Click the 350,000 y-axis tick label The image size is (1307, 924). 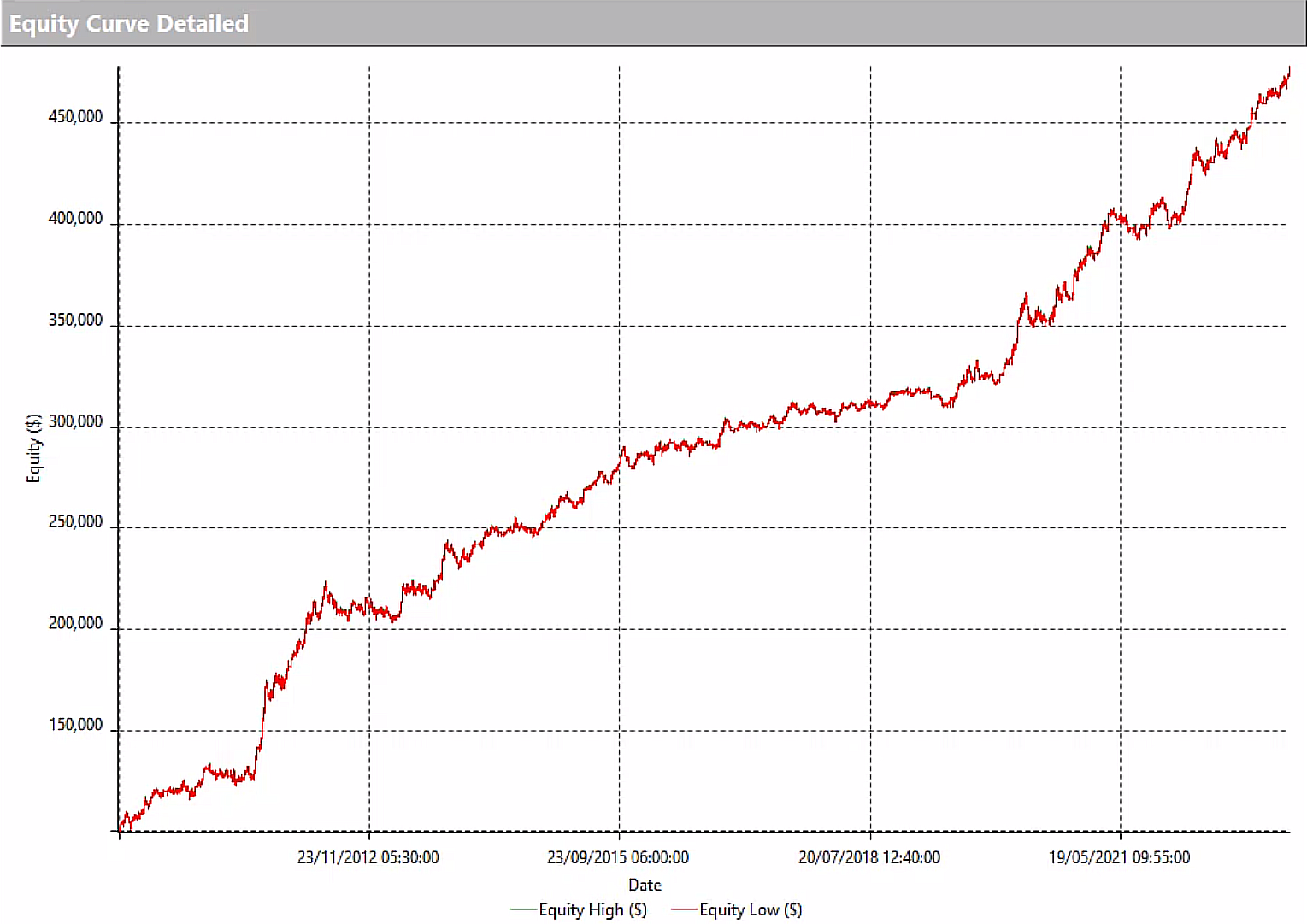tap(75, 321)
